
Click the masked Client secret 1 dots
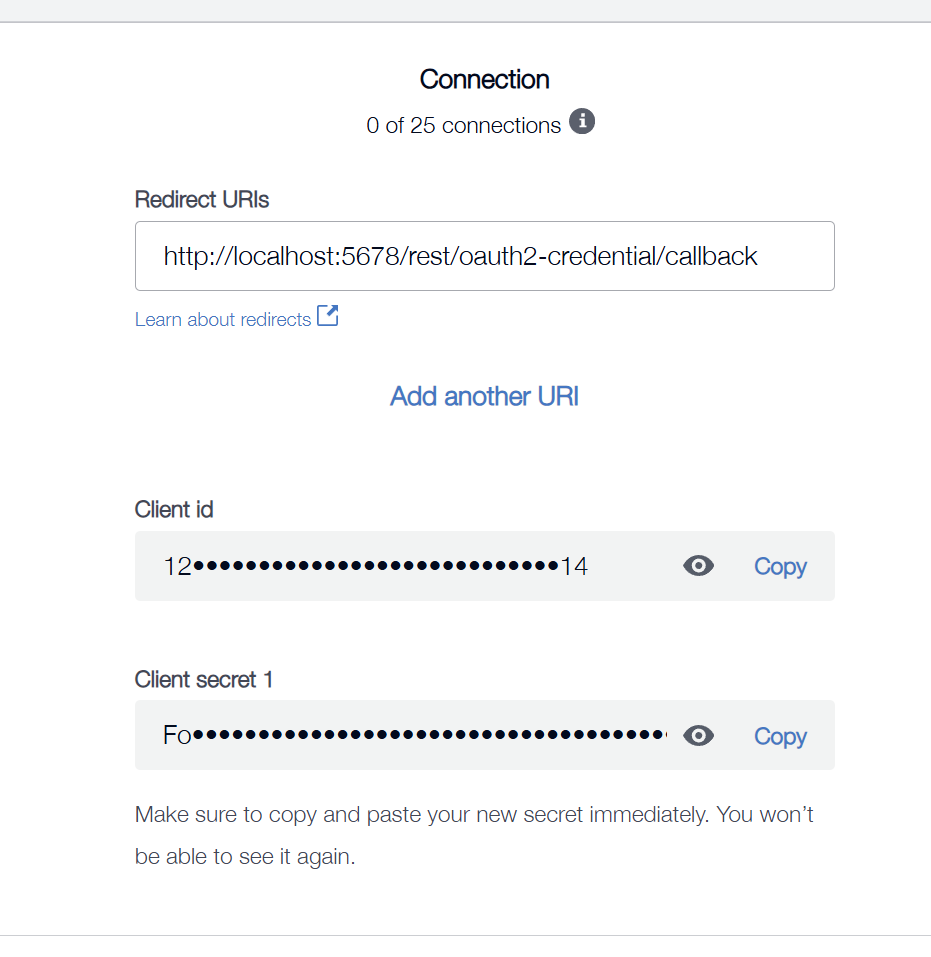click(430, 735)
